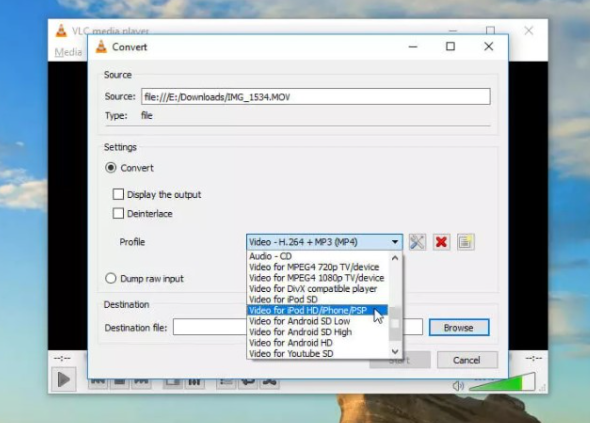Choose Video for Android HD profile

[x=318, y=343]
